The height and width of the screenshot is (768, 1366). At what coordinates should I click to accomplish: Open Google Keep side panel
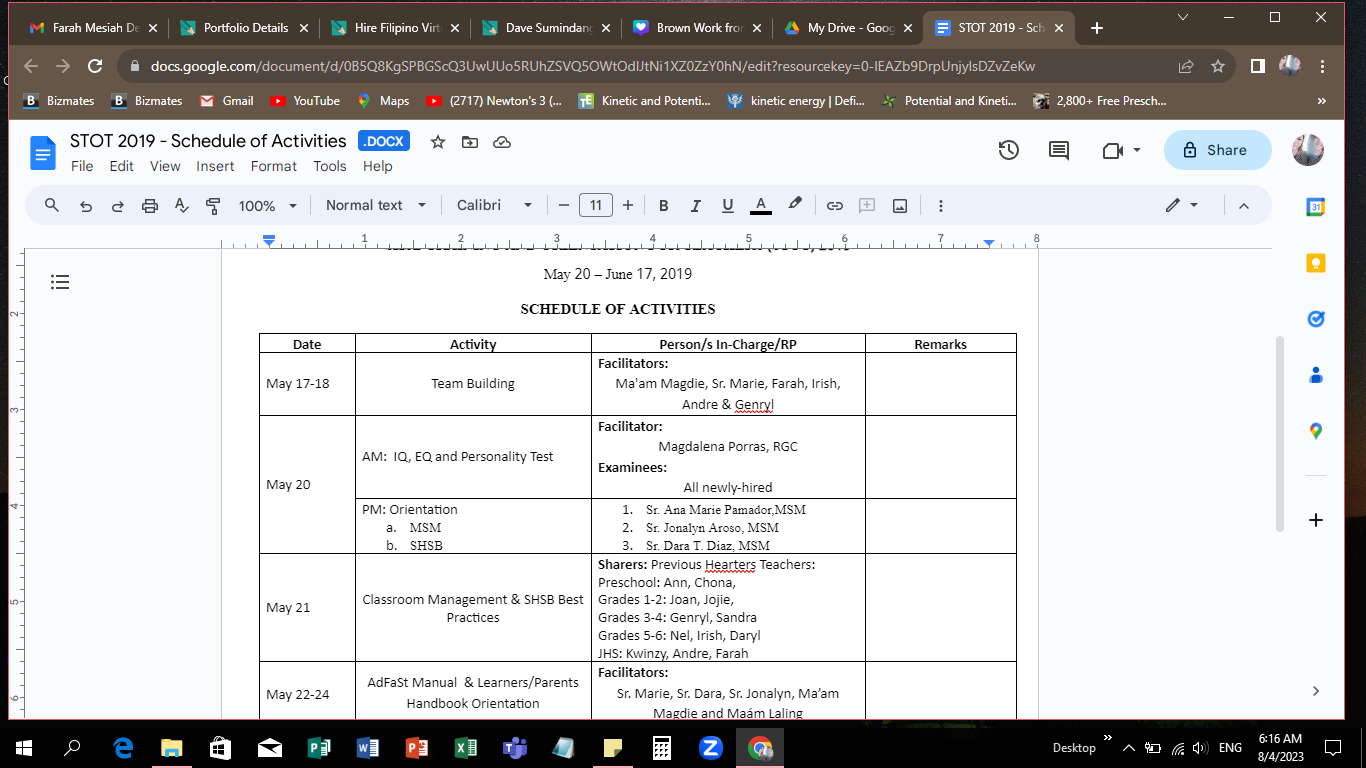(1316, 263)
